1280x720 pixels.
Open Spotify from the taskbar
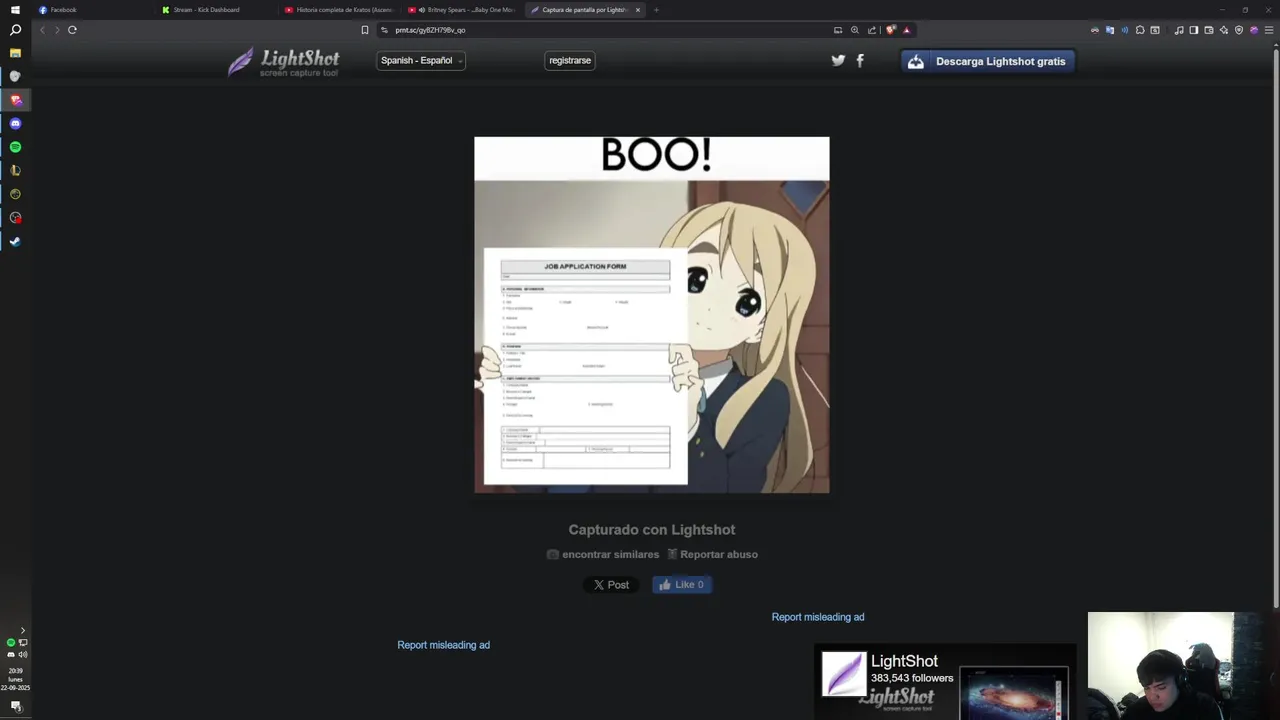coord(15,147)
